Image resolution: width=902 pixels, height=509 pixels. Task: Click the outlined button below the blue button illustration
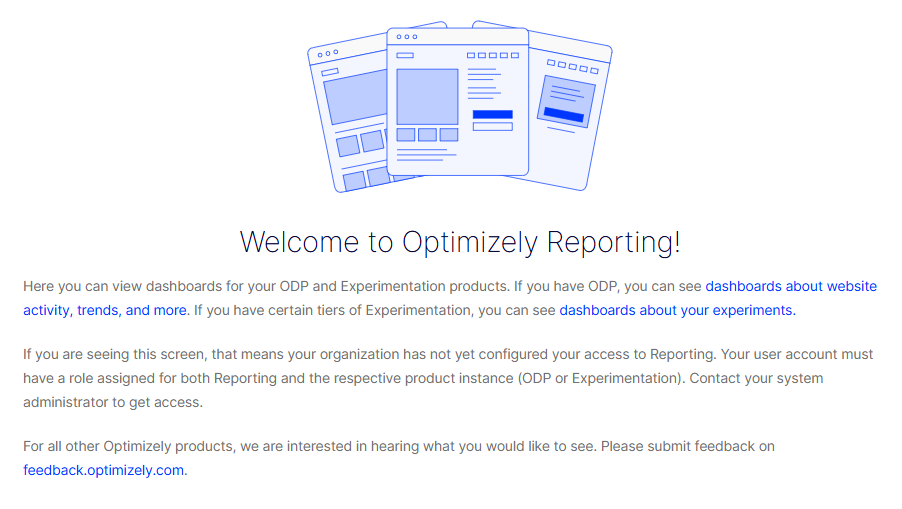[492, 127]
